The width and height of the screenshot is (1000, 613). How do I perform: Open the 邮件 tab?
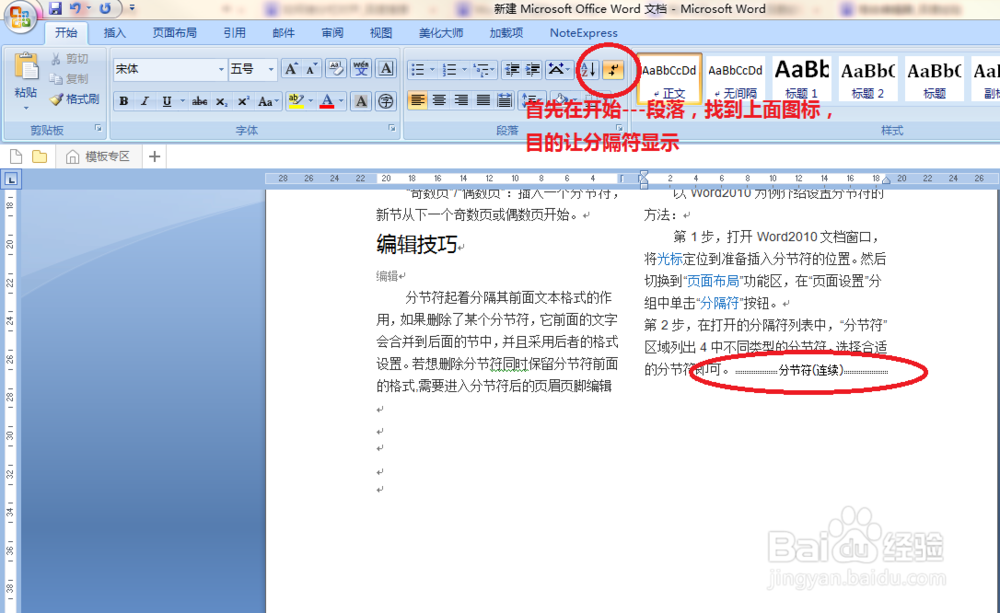pyautogui.click(x=283, y=33)
